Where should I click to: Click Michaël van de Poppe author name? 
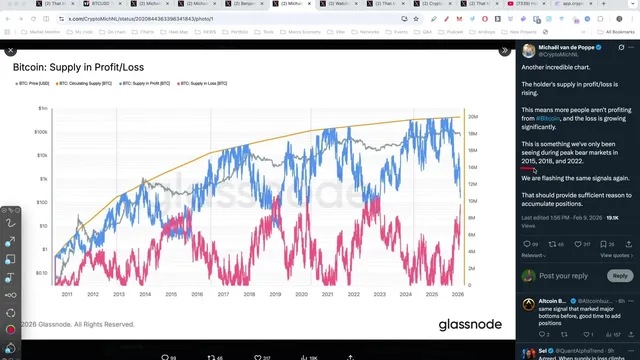(x=566, y=47)
